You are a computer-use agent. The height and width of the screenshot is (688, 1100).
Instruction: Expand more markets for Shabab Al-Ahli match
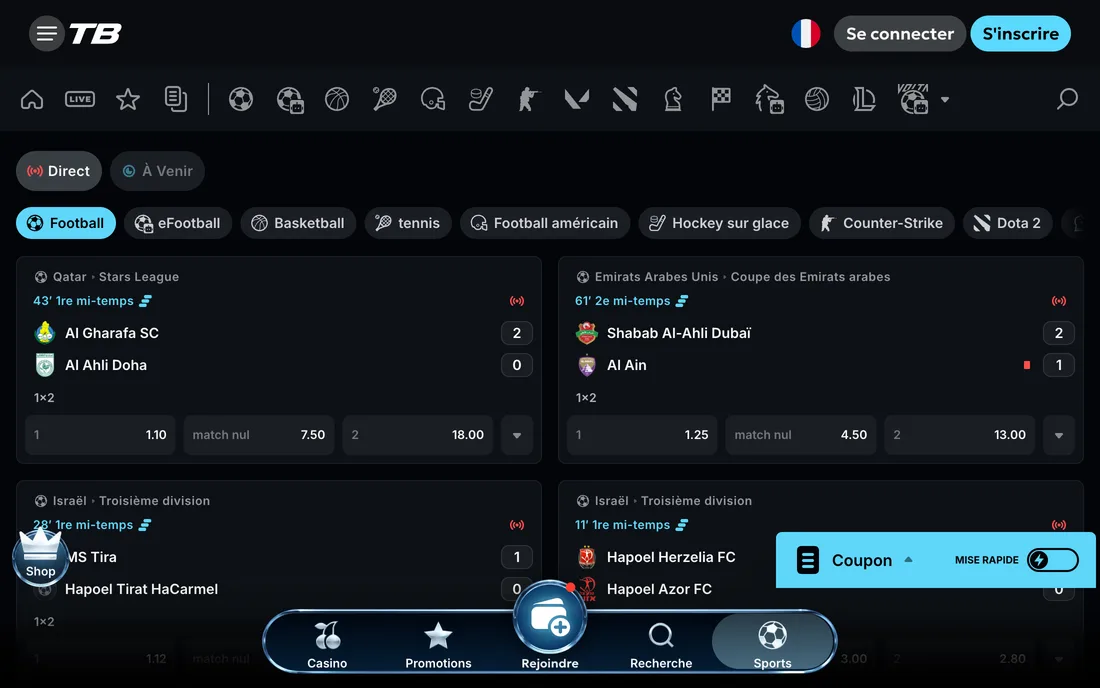point(1059,435)
